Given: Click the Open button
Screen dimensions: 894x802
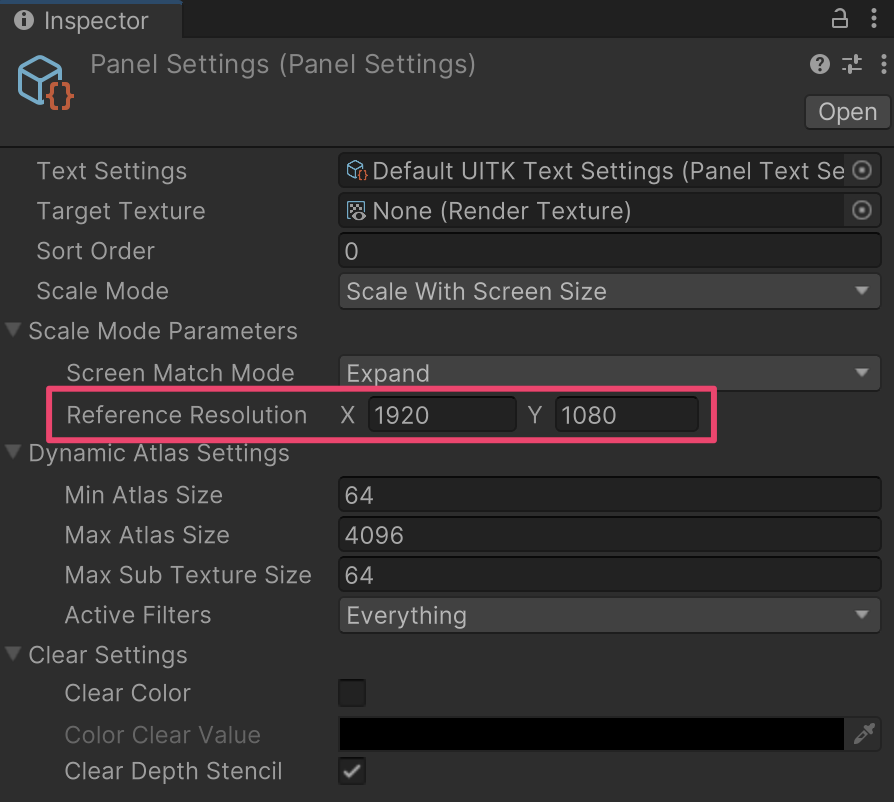Looking at the screenshot, I should [847, 112].
